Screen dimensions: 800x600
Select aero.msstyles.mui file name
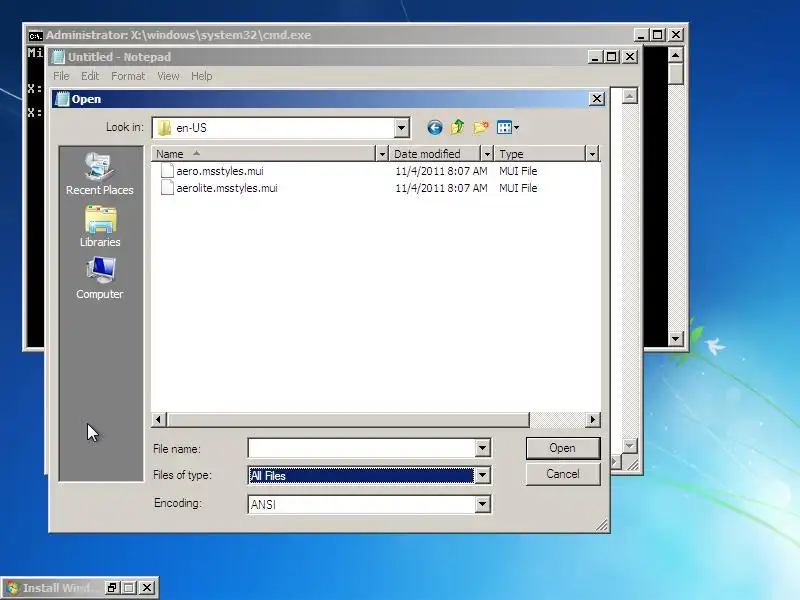coord(220,171)
